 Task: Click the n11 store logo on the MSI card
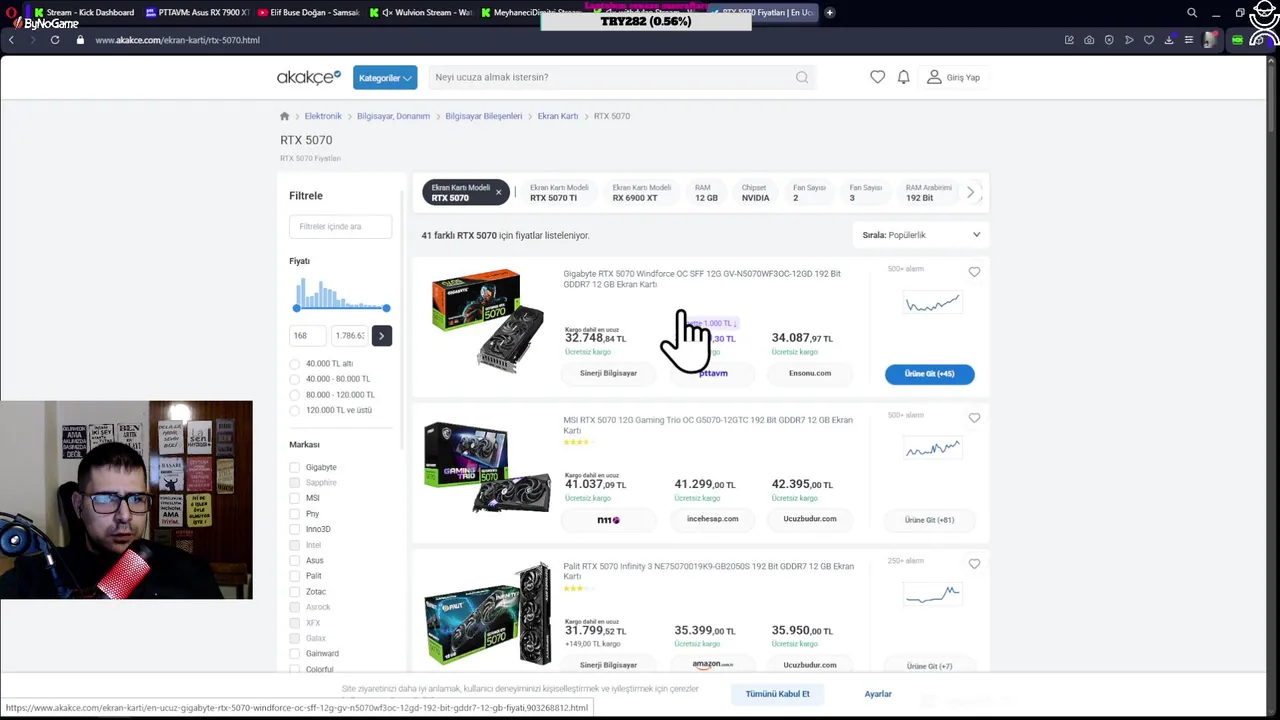tap(608, 520)
